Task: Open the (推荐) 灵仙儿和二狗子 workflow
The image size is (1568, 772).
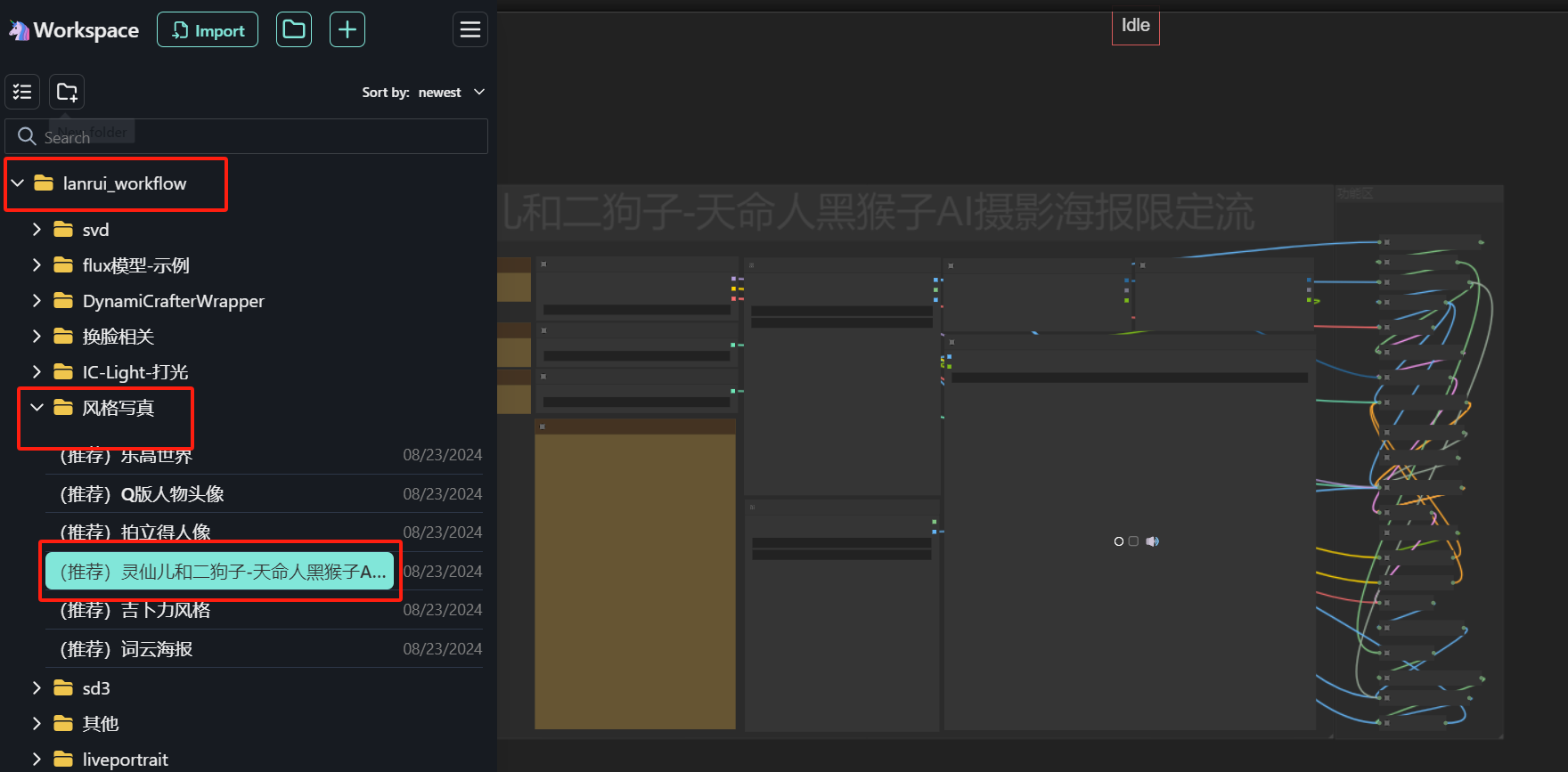Action: pos(219,572)
